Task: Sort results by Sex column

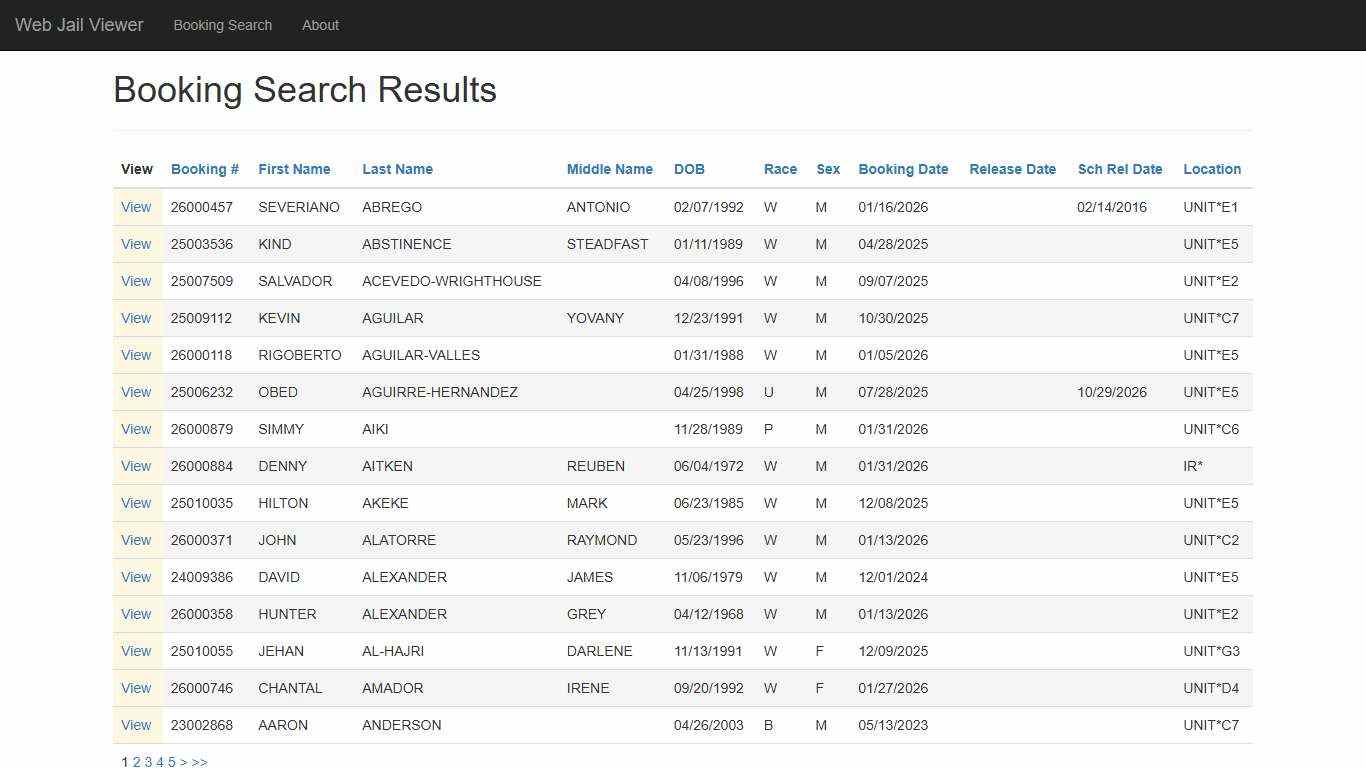Action: click(x=828, y=169)
